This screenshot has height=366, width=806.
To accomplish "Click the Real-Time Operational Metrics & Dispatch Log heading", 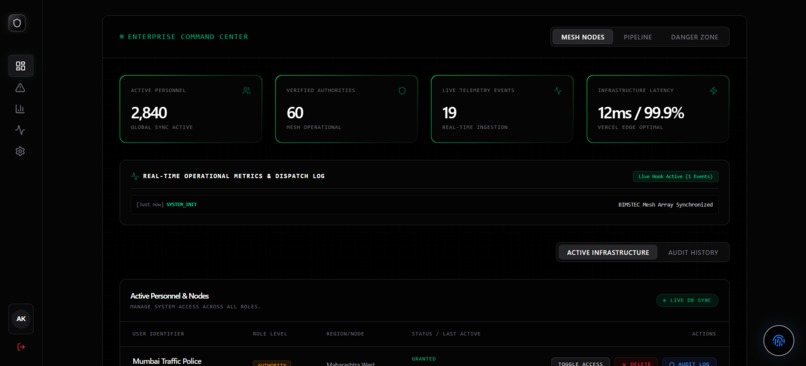I will pos(233,176).
